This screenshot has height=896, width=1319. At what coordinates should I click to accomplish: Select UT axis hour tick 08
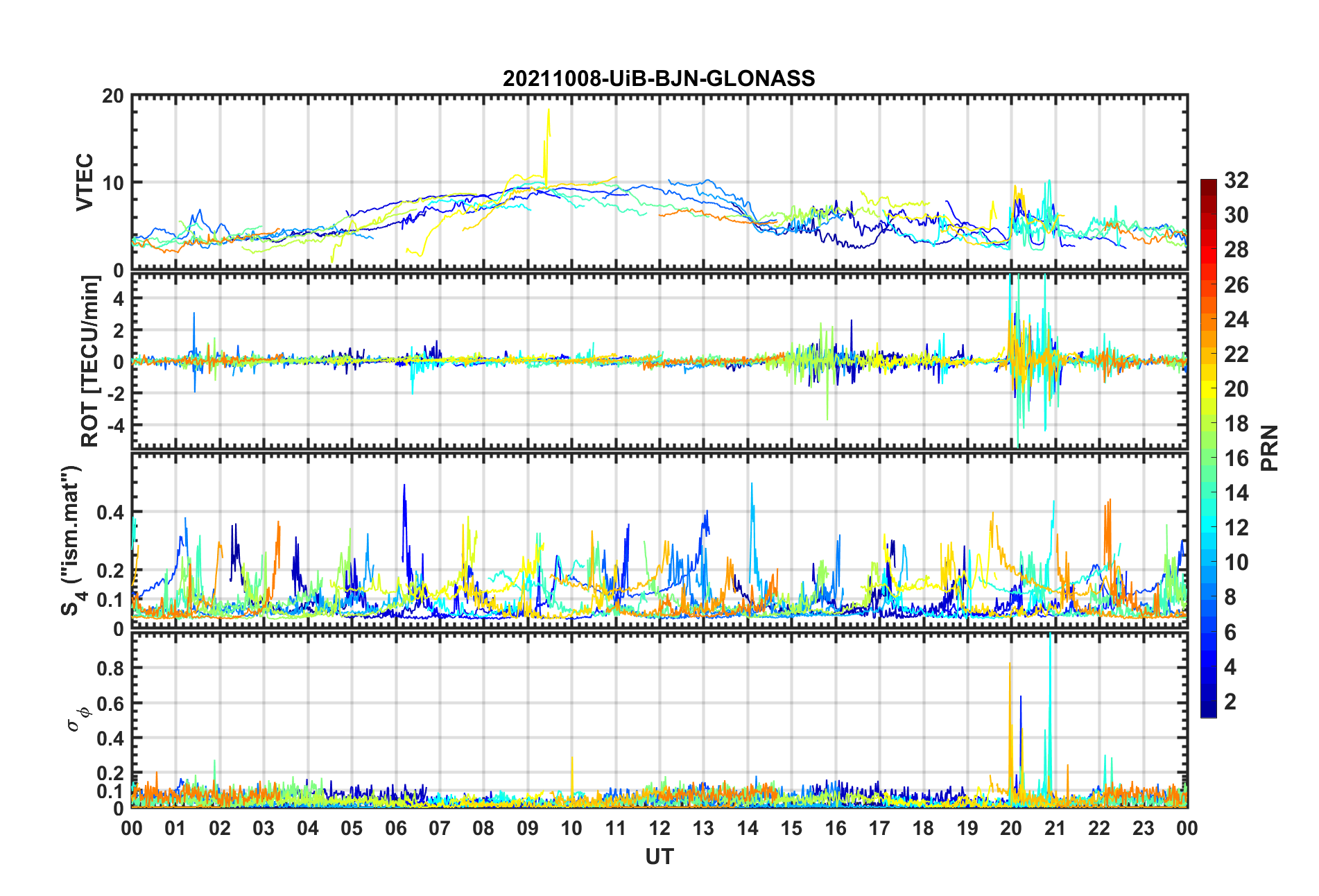pyautogui.click(x=483, y=828)
